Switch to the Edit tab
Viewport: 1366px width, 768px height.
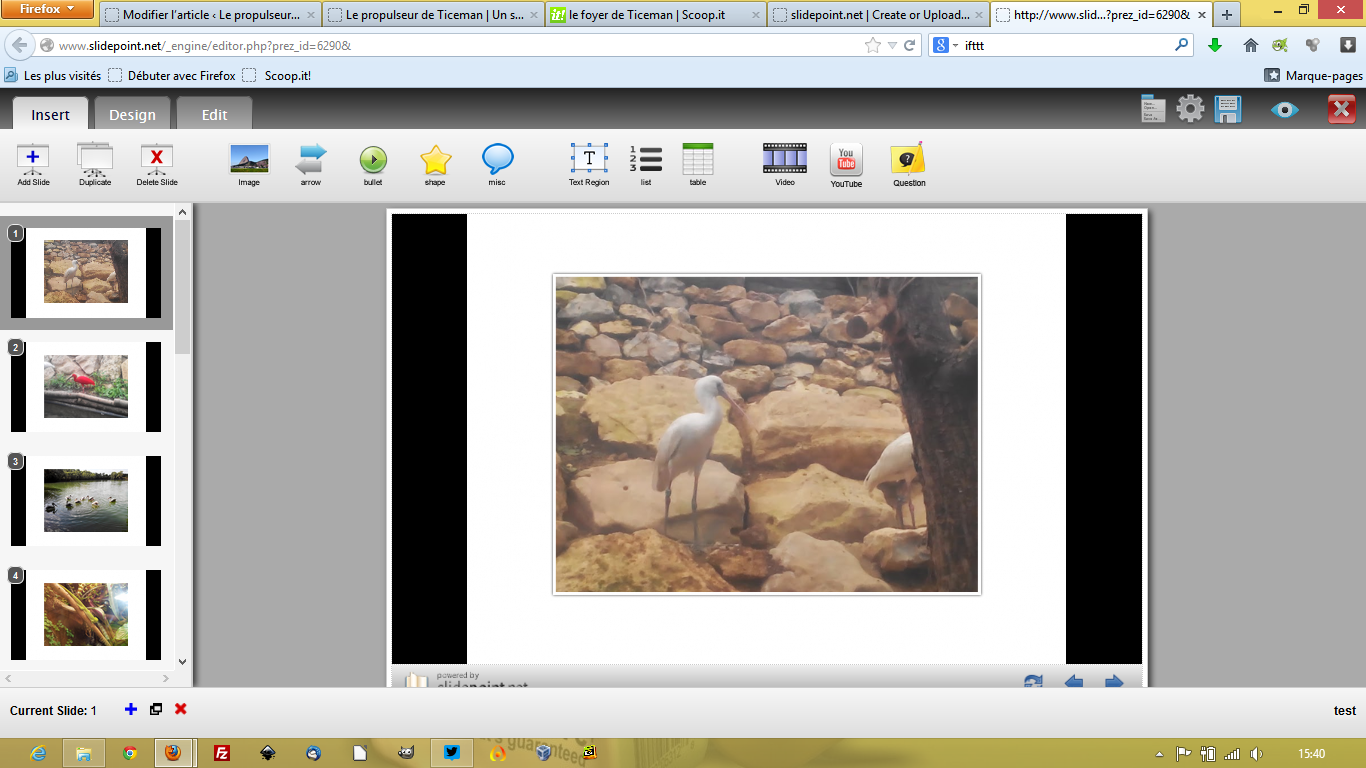214,115
